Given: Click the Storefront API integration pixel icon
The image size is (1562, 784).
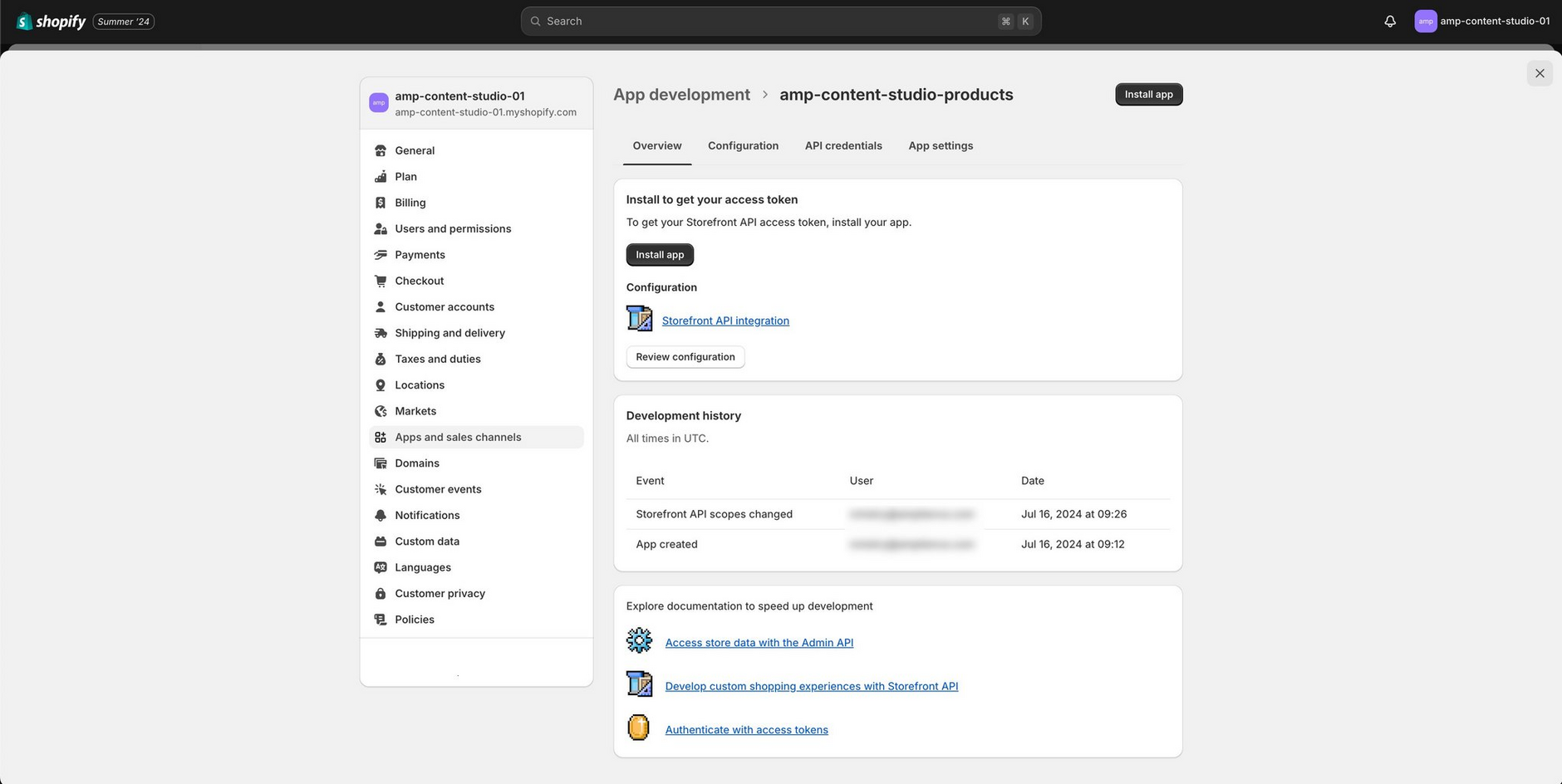Looking at the screenshot, I should coord(639,318).
